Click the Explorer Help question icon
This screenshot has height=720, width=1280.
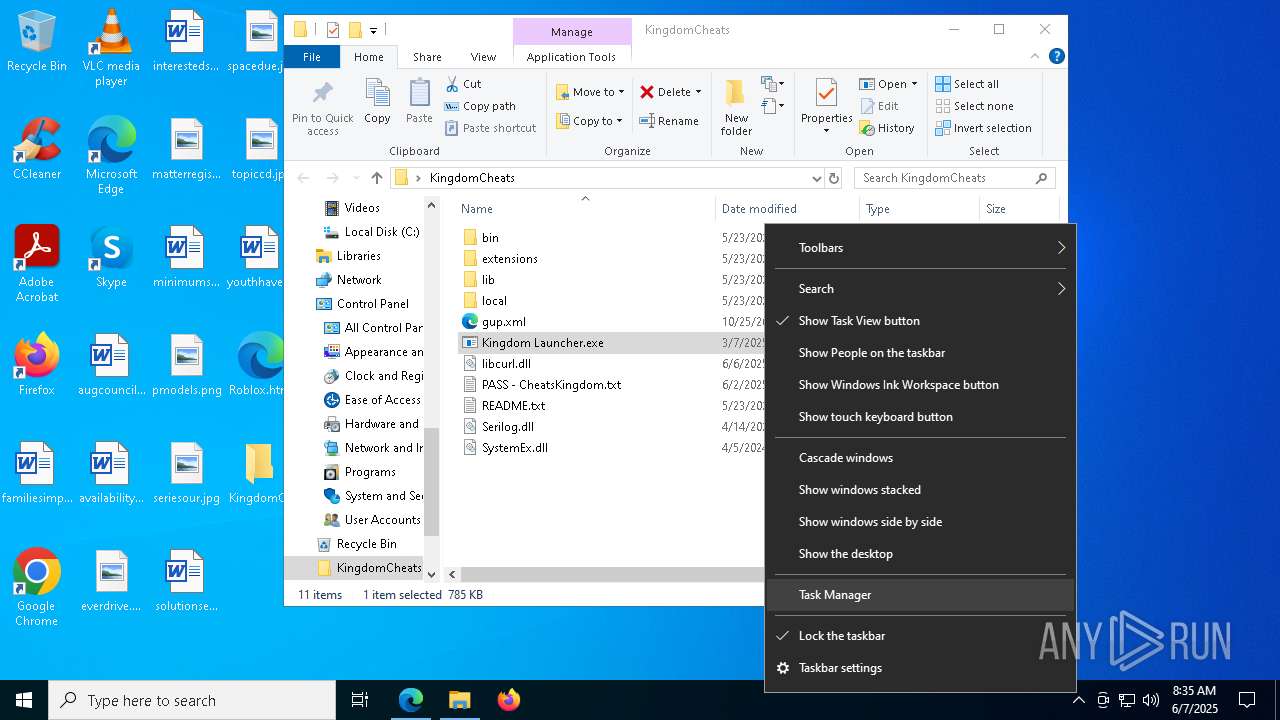(x=1057, y=57)
